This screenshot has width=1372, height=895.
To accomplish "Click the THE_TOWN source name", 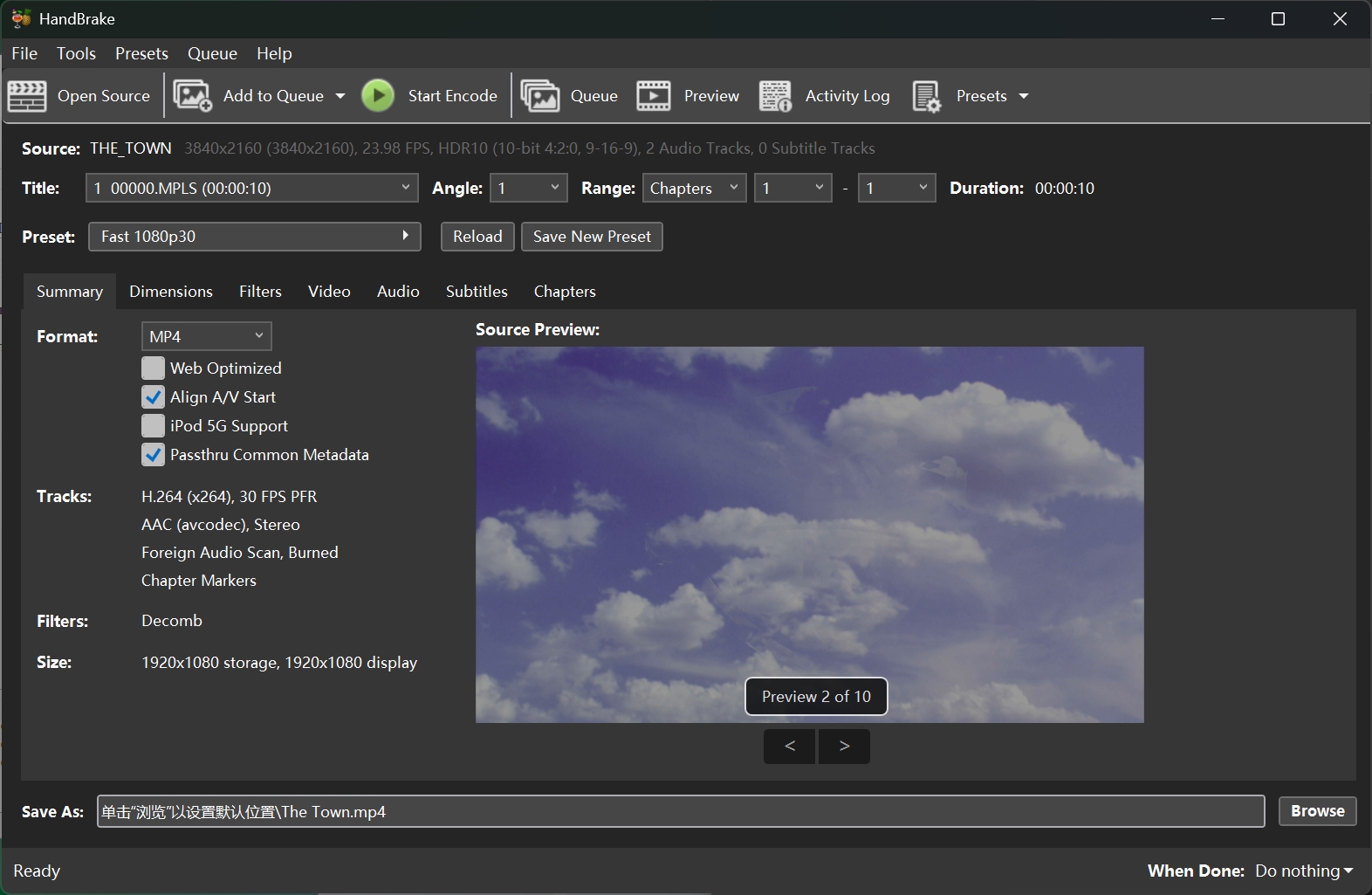I will (x=131, y=148).
